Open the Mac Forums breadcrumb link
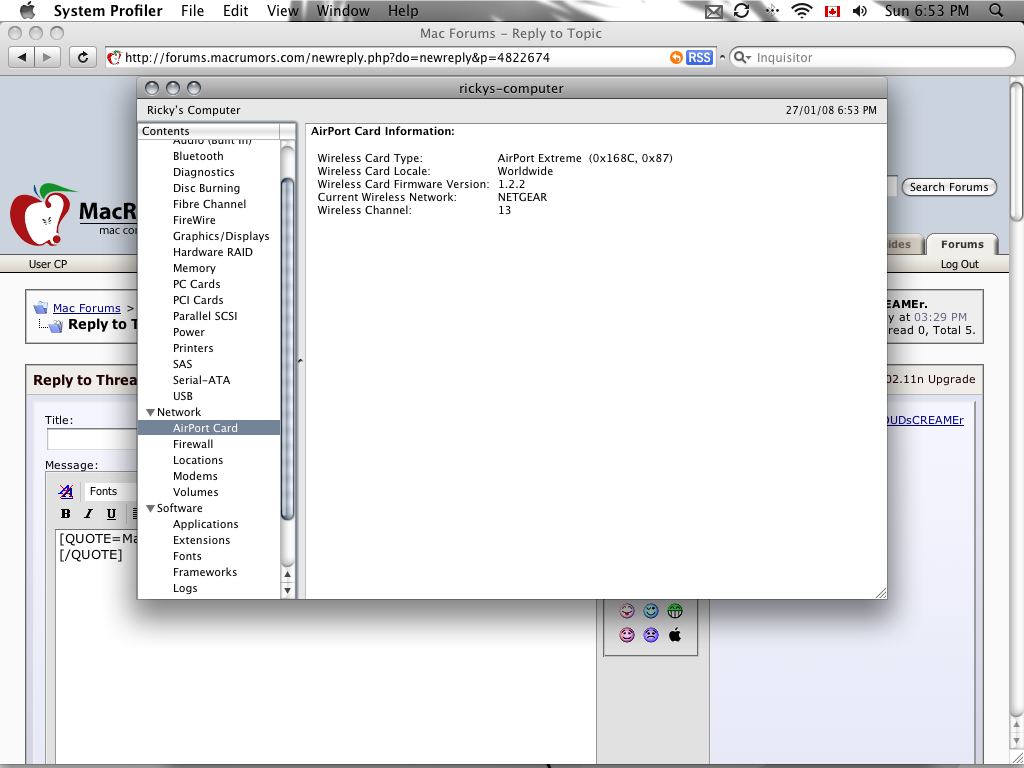This screenshot has width=1024, height=768. (87, 308)
